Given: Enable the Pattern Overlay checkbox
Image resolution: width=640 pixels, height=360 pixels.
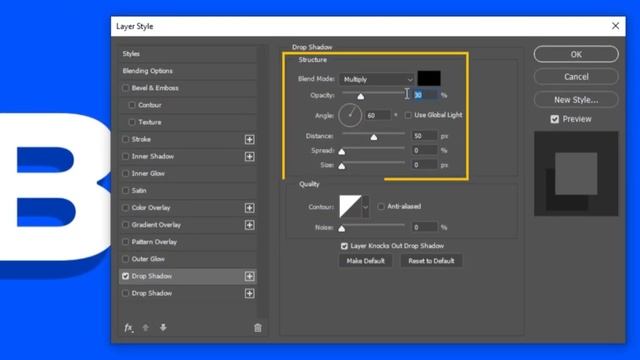Looking at the screenshot, I should click(x=125, y=242).
